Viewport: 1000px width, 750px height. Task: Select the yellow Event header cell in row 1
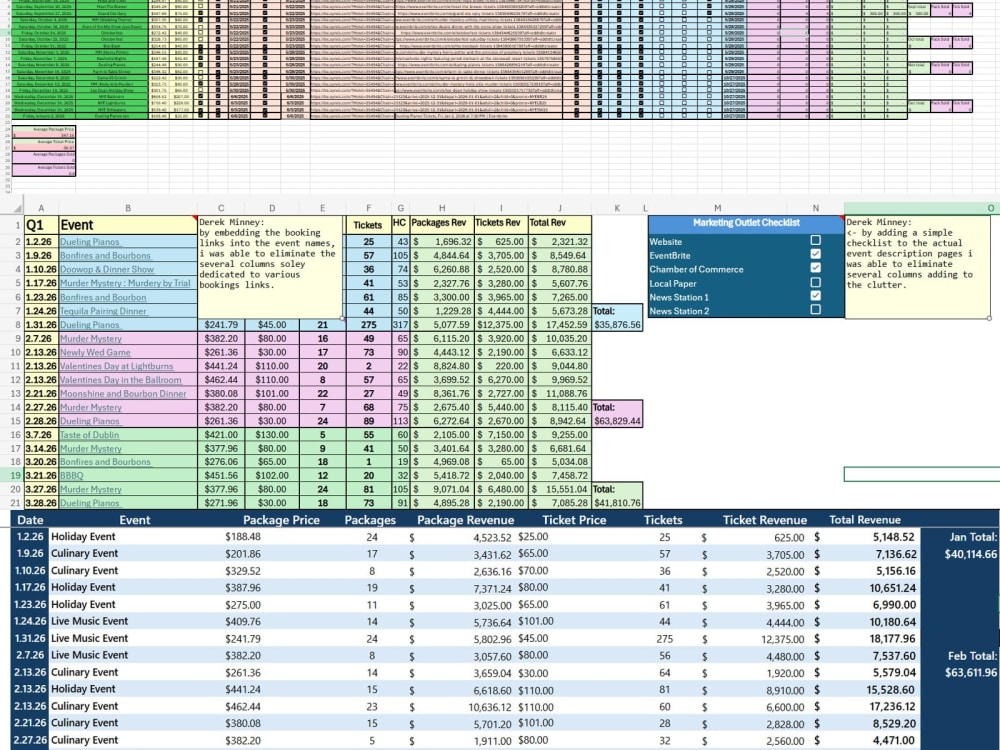[x=128, y=225]
